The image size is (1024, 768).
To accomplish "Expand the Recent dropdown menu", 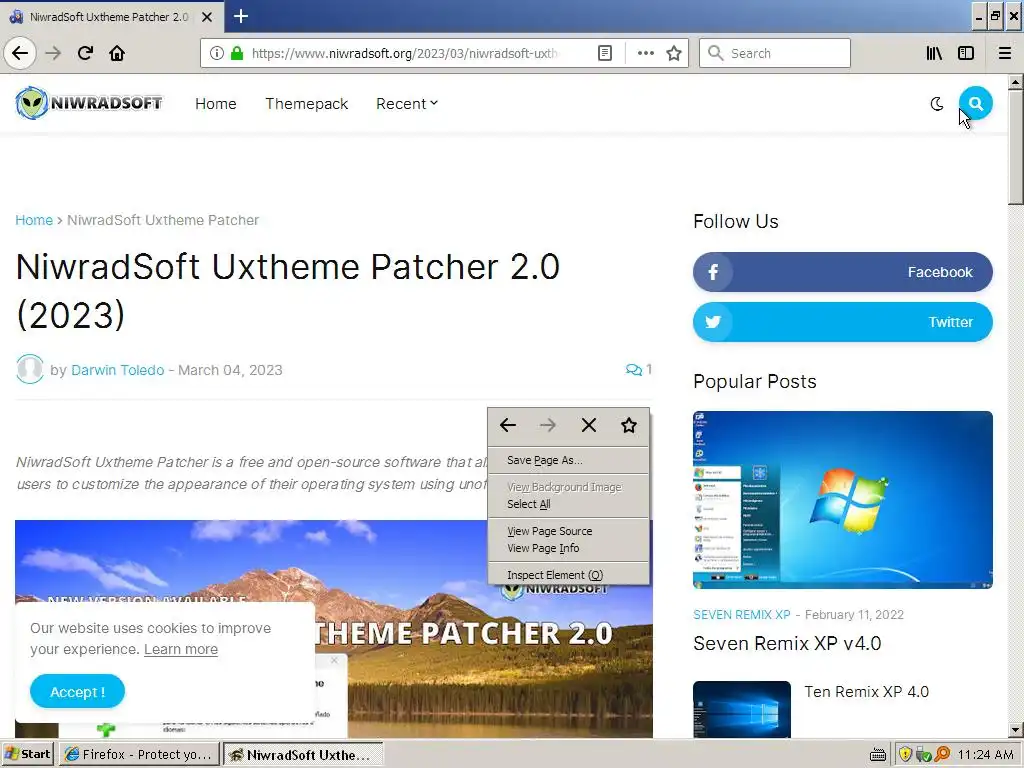I will tap(407, 103).
